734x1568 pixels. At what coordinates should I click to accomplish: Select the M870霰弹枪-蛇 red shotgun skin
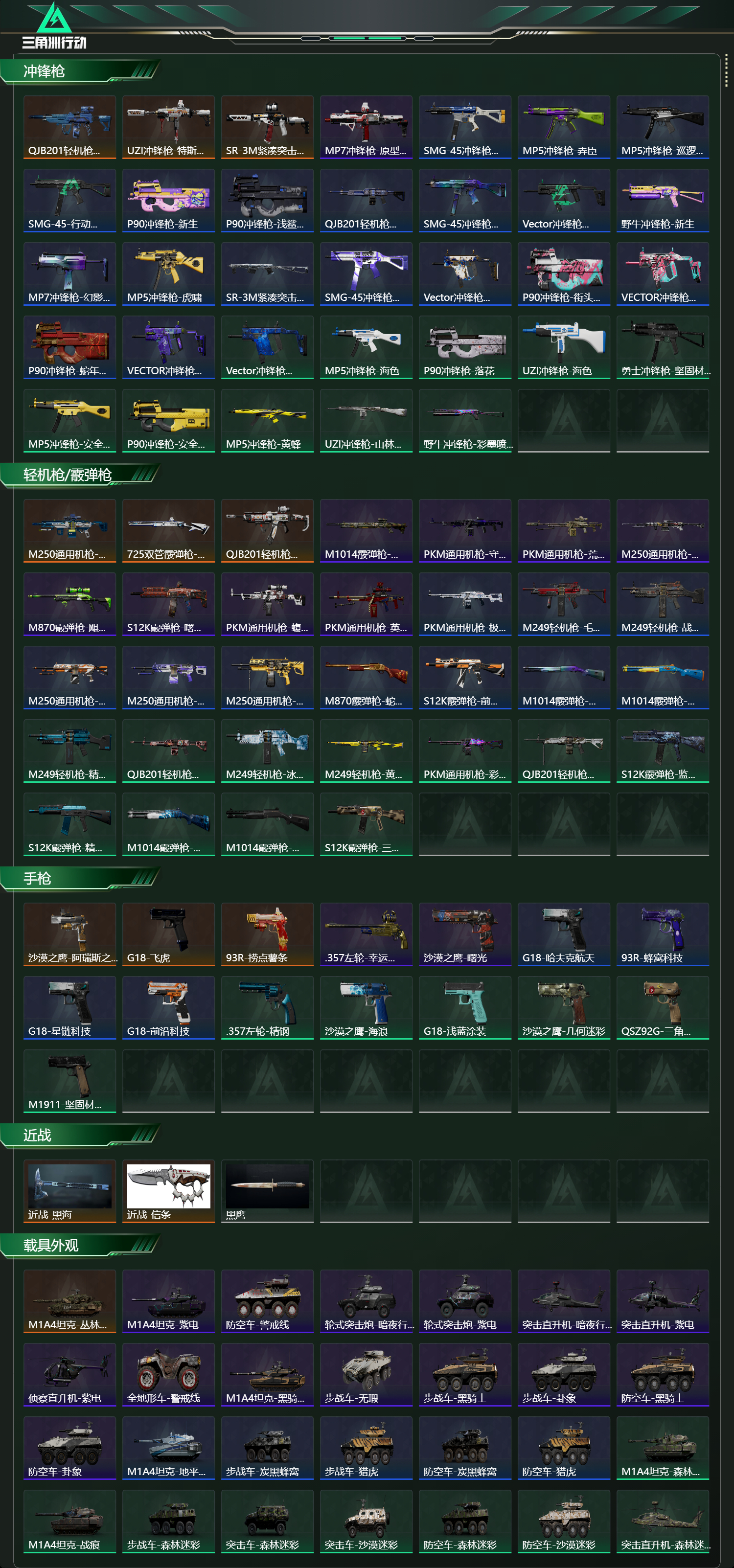coord(366,678)
